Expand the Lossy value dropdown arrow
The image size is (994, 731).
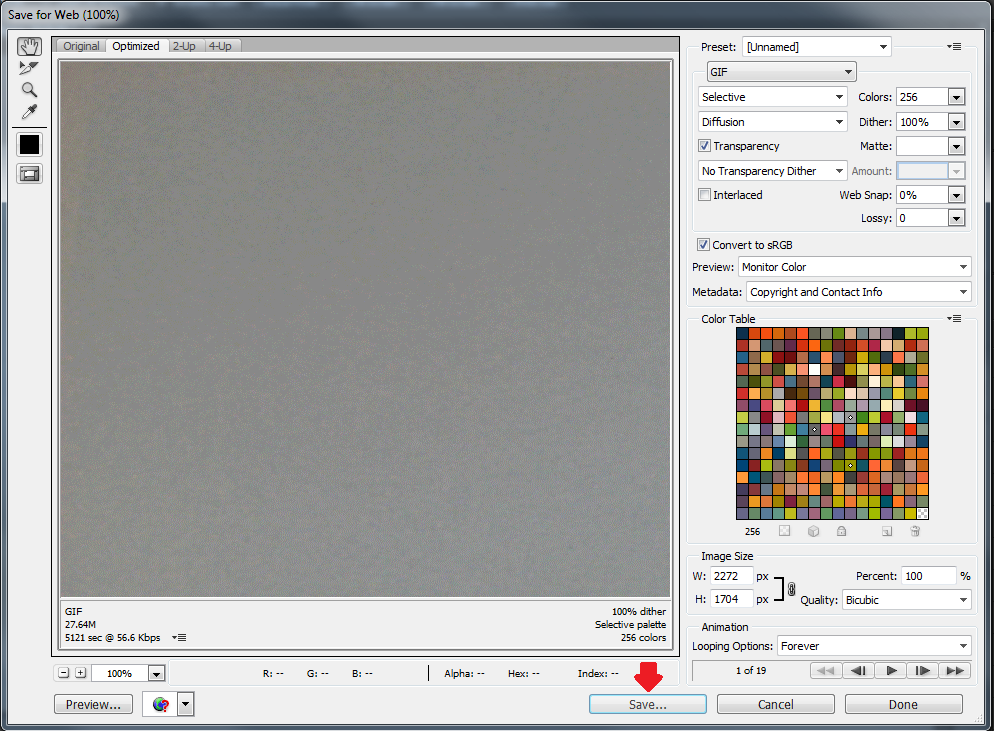pyautogui.click(x=957, y=218)
